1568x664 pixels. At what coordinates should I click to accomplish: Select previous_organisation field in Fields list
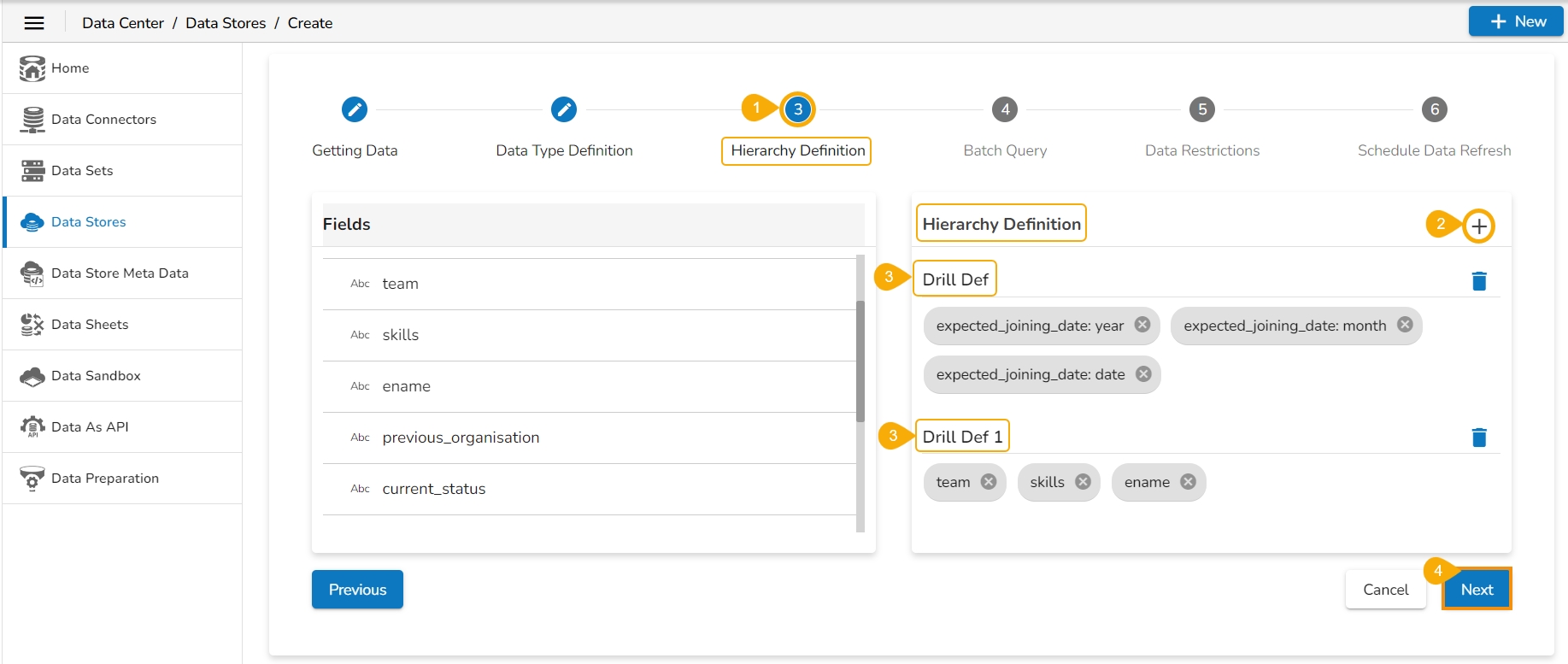click(461, 438)
